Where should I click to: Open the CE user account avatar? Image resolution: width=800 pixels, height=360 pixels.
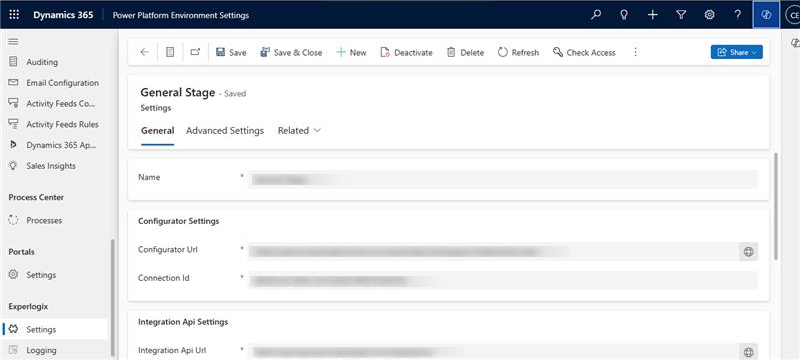(x=793, y=15)
